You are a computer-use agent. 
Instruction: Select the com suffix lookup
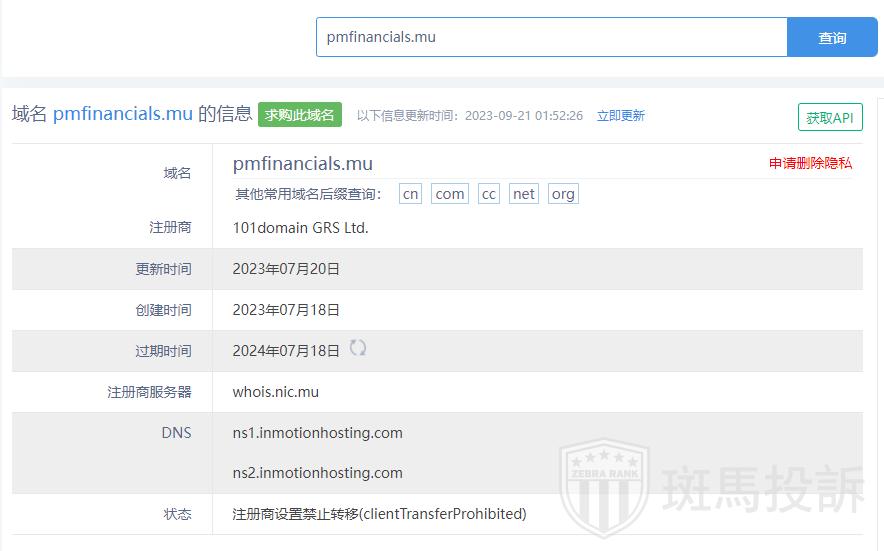(450, 194)
